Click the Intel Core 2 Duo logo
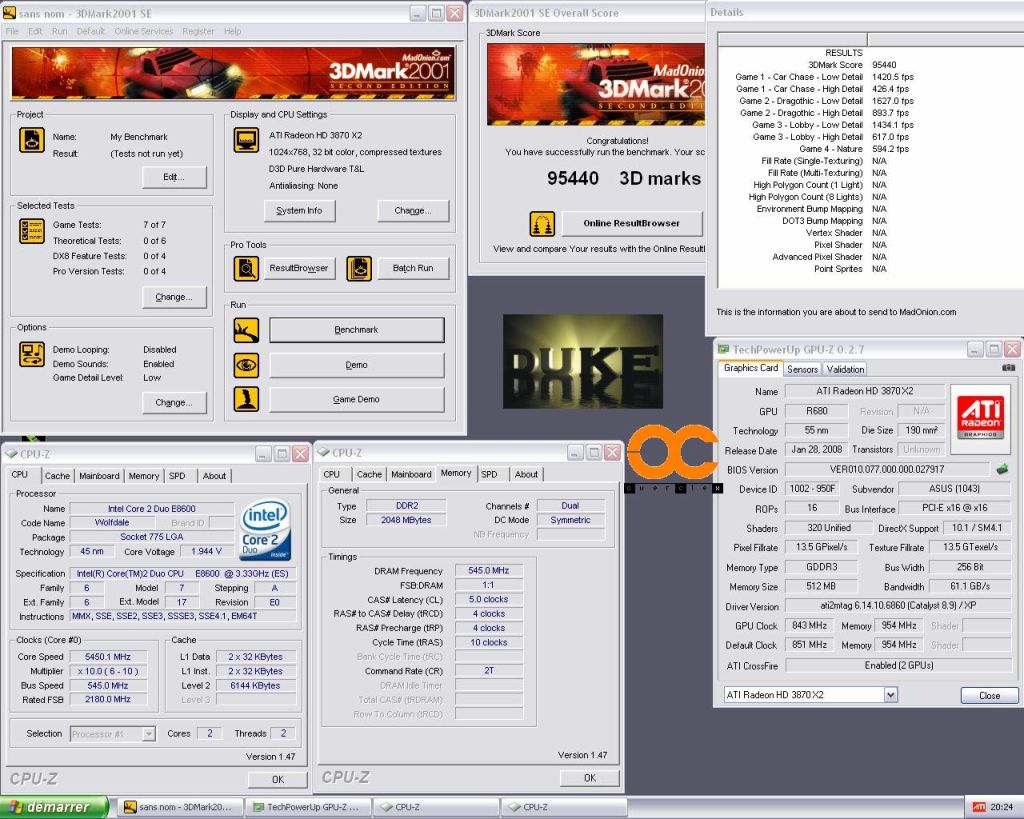 [265, 530]
